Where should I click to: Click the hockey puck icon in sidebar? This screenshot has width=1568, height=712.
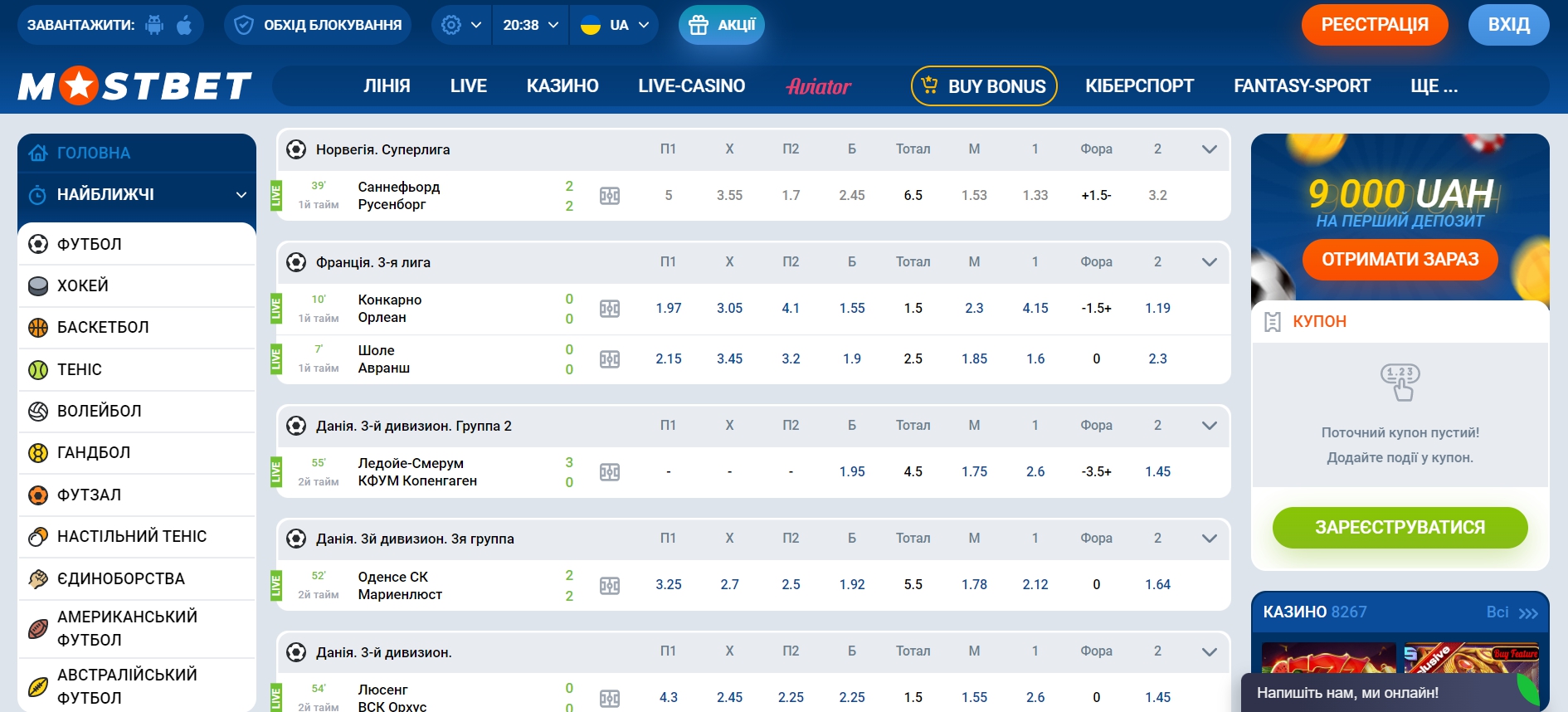click(x=38, y=286)
